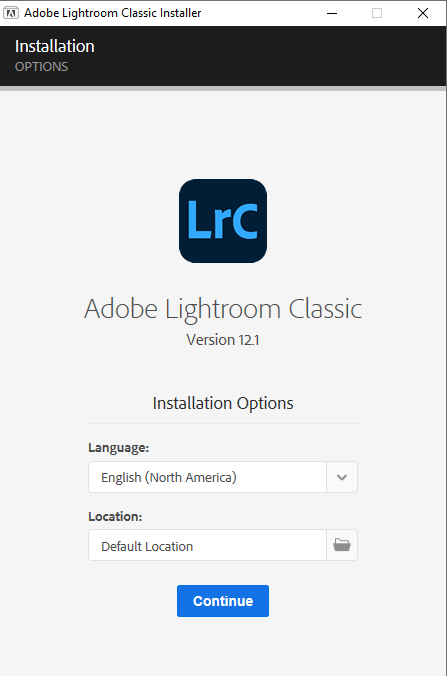Click the Location: field label

[x=115, y=516]
